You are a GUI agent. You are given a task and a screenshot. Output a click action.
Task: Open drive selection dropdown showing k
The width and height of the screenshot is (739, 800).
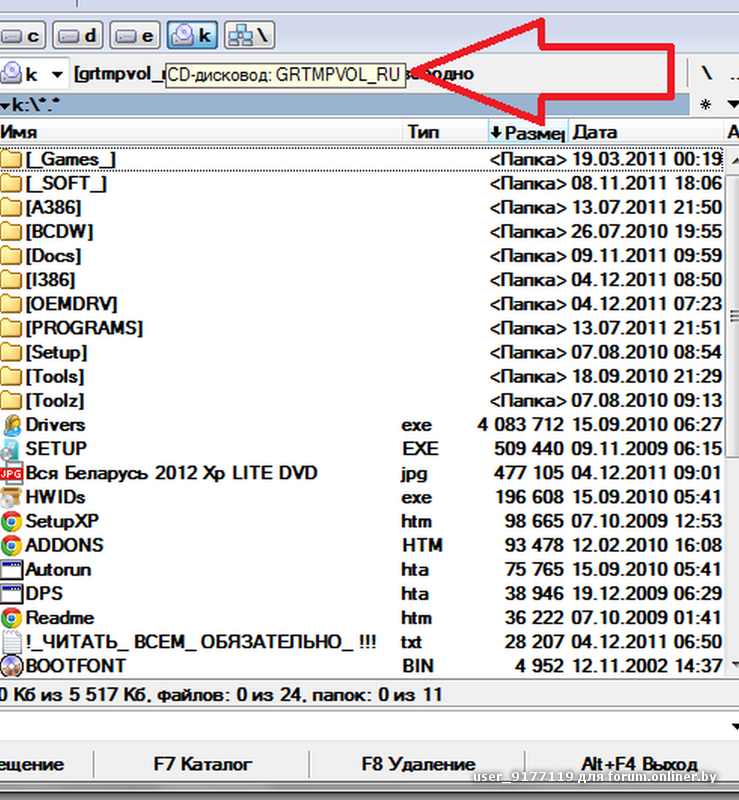(x=33, y=74)
